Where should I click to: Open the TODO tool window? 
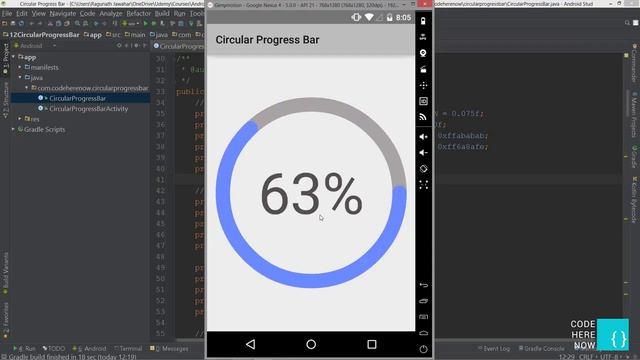[54, 349]
